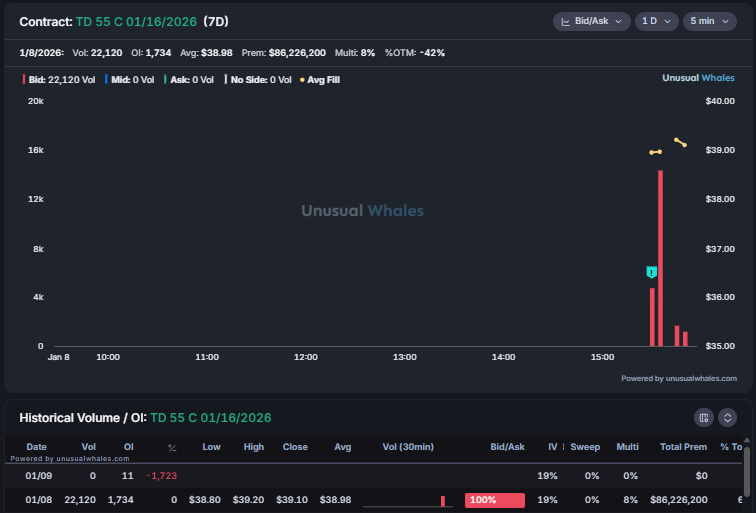Click the TD 55 C contract name in Historical Volume heading

click(x=211, y=418)
